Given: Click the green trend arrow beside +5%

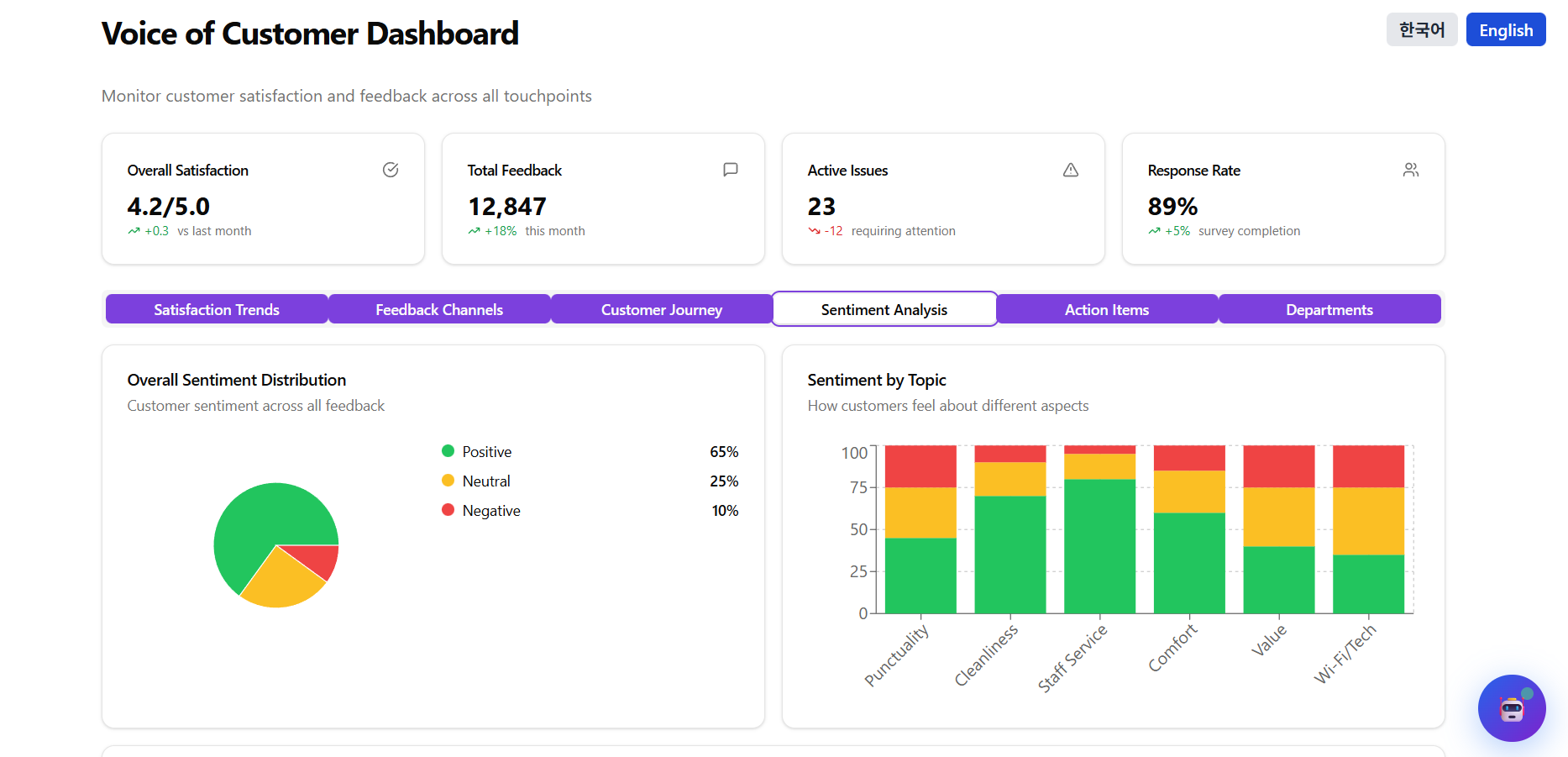Looking at the screenshot, I should coord(1153,230).
